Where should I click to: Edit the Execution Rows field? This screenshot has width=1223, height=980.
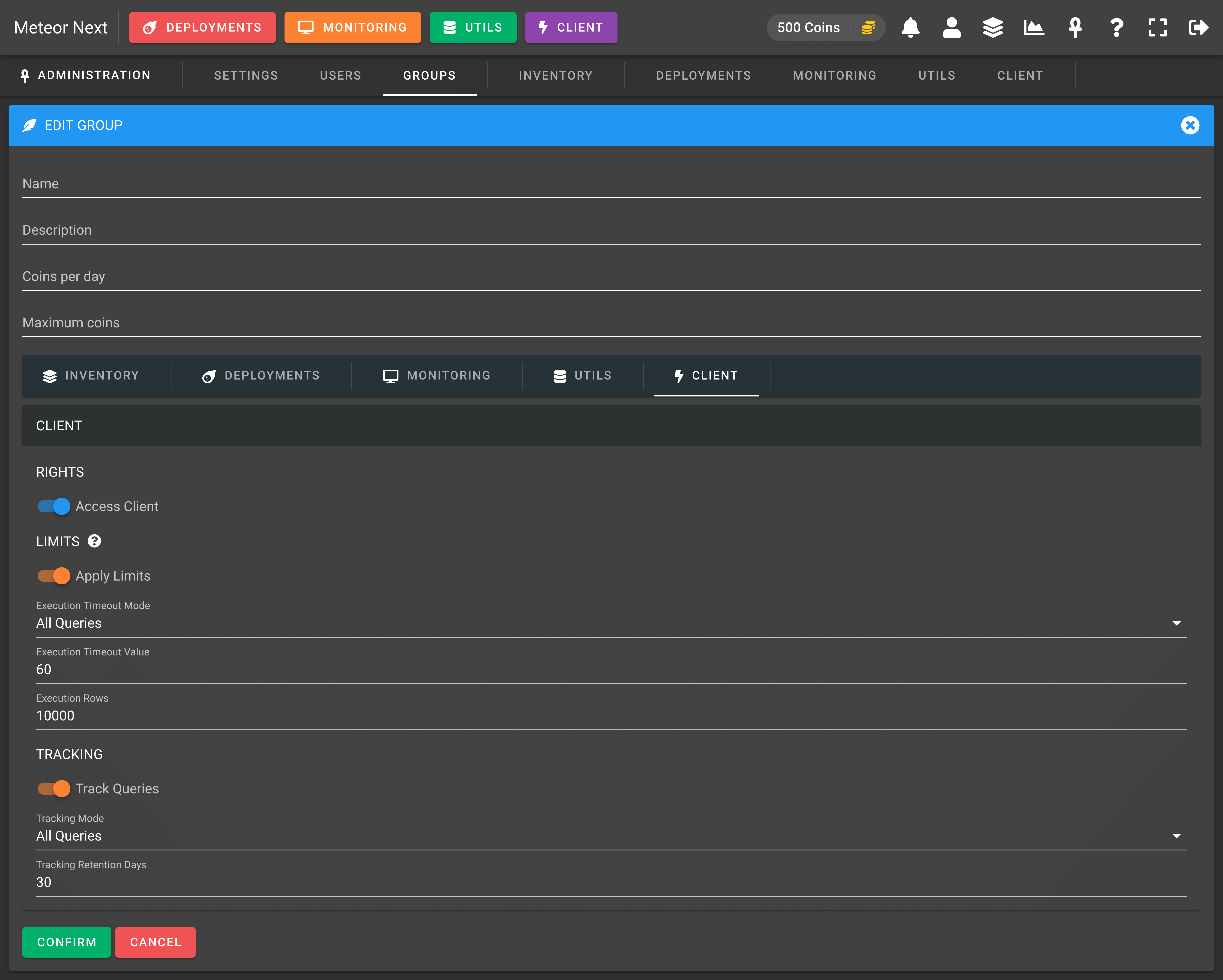(611, 716)
